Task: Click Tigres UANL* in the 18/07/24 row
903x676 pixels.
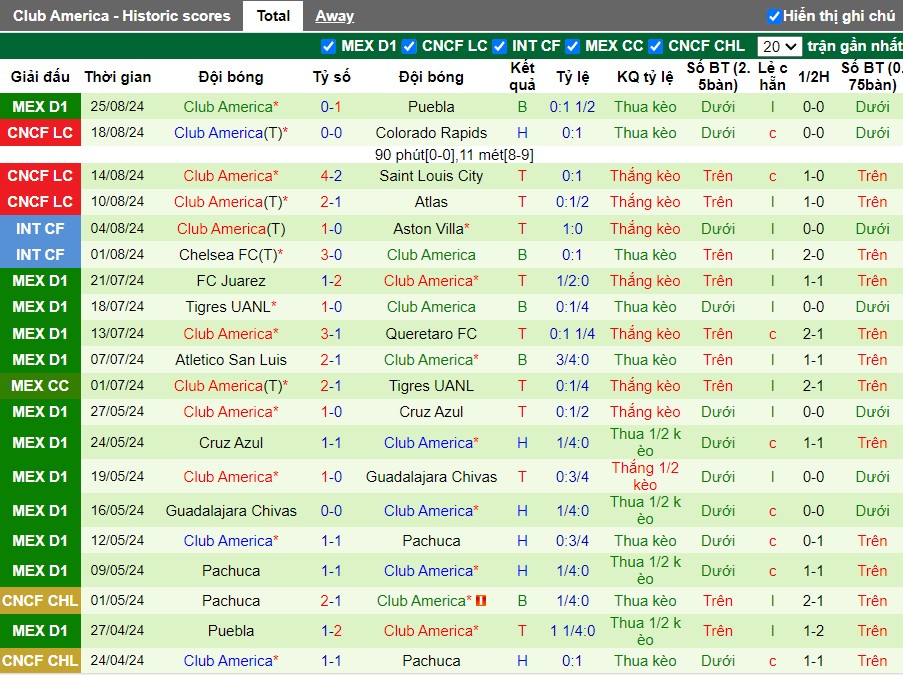Action: [x=231, y=307]
